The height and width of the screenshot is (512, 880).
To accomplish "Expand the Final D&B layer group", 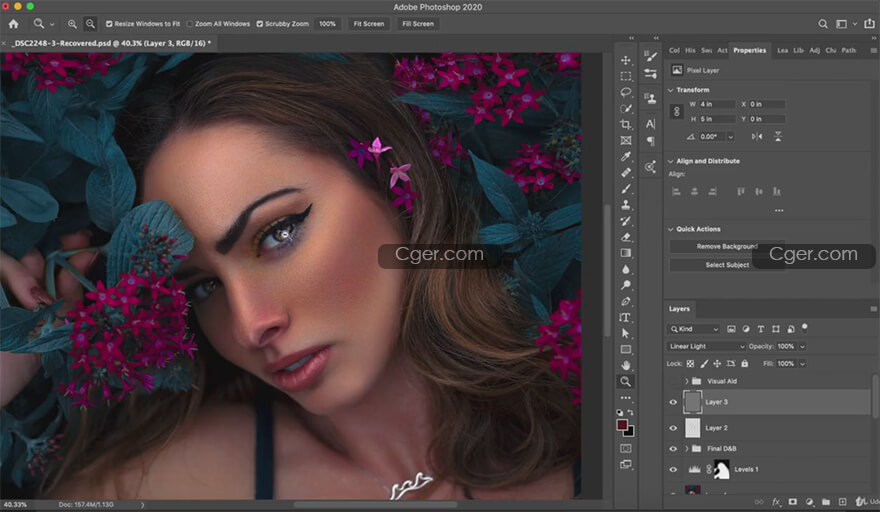I will [687, 448].
